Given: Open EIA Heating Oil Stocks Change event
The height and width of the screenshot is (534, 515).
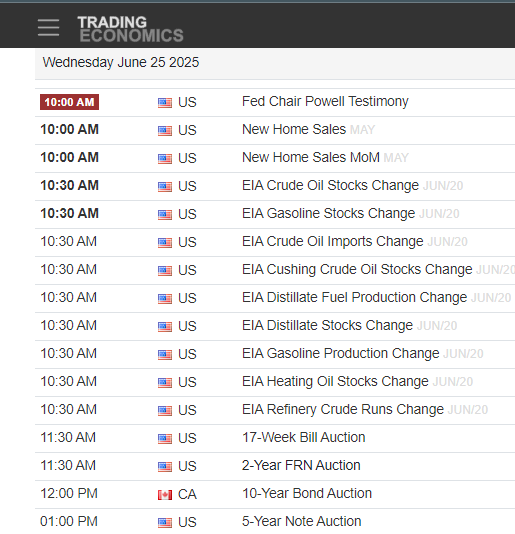Looking at the screenshot, I should pos(335,381).
